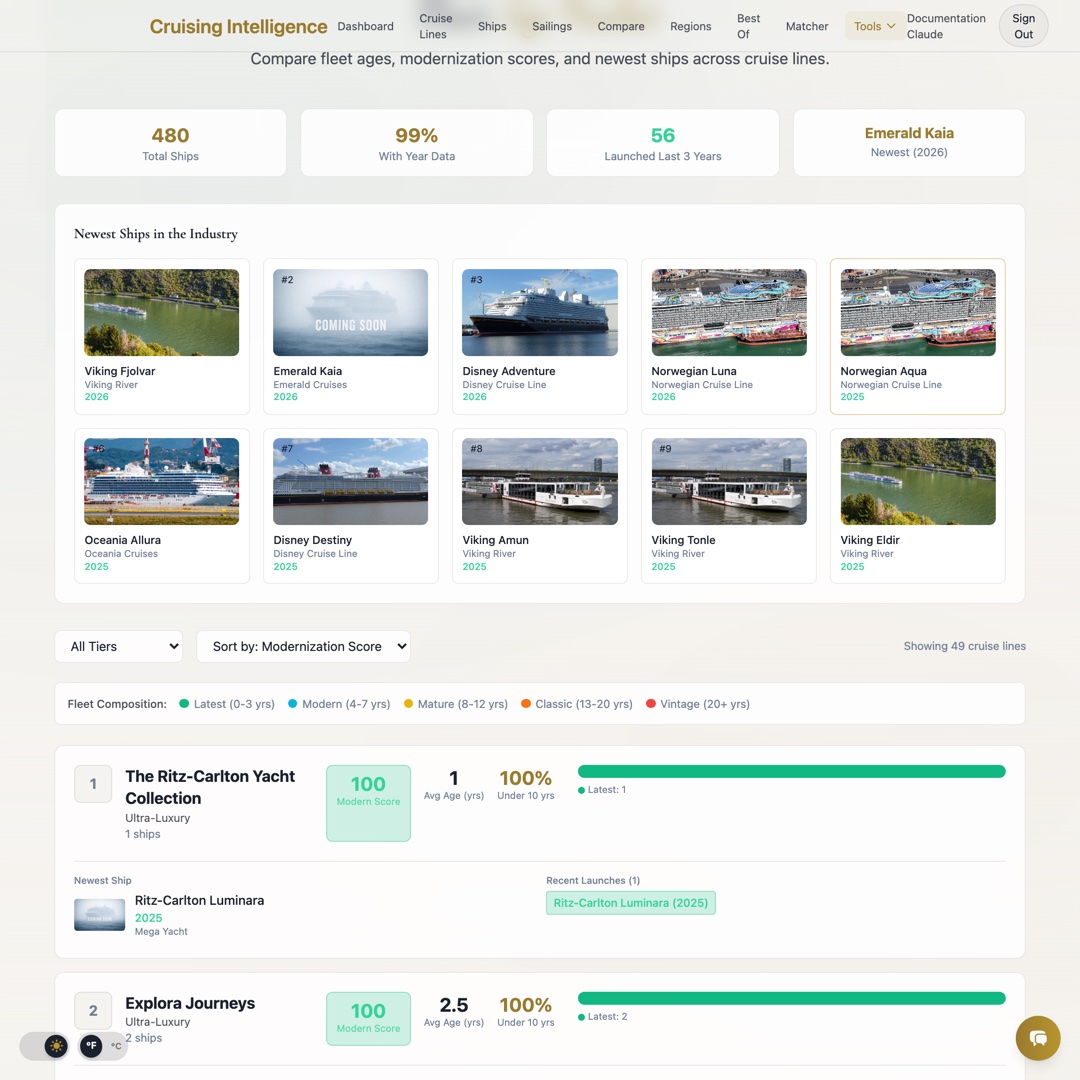This screenshot has height=1080, width=1080.
Task: Click the Newest Ships in the Industry heading
Action: tap(156, 234)
